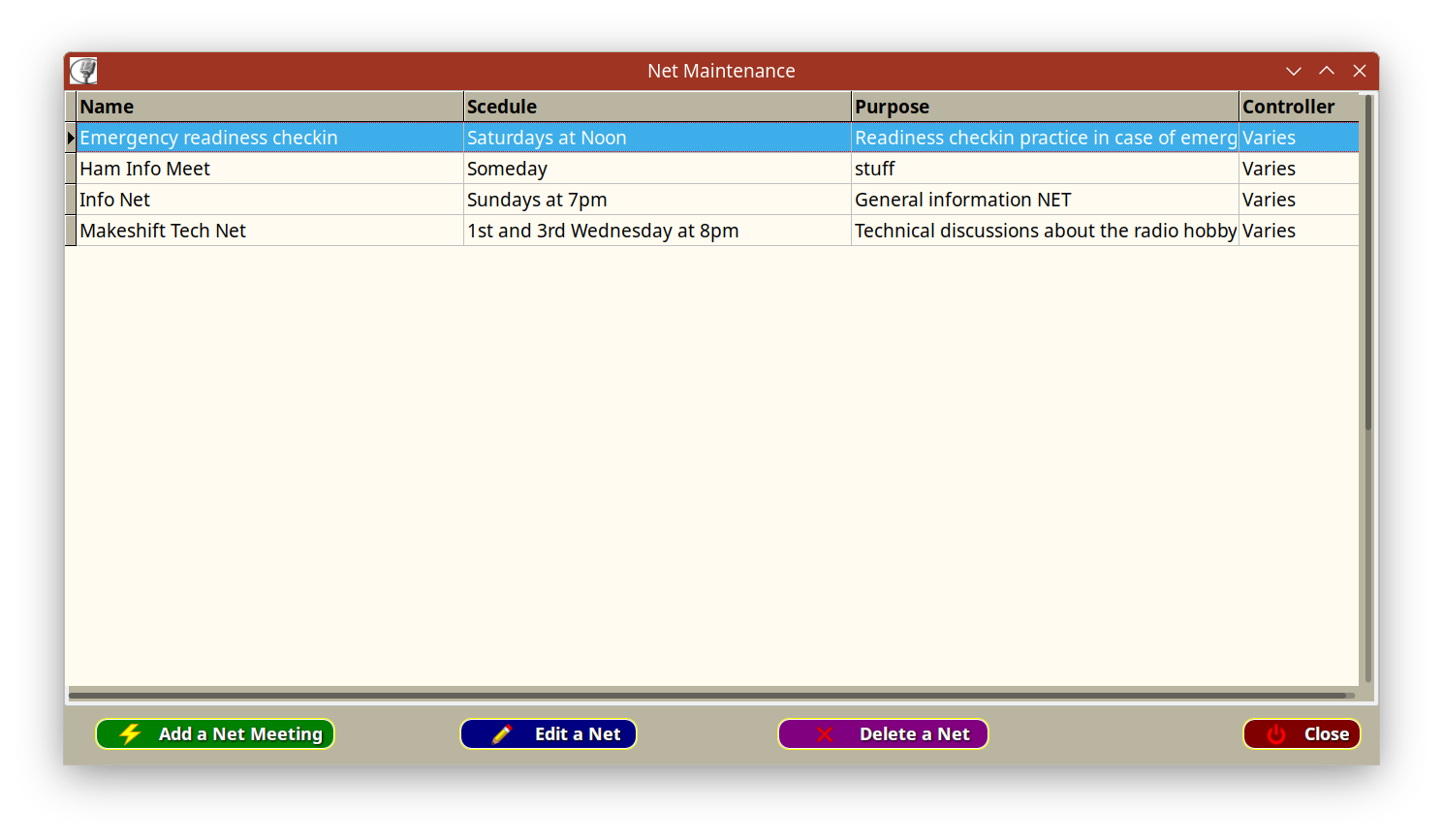Click the Controller column header
The height and width of the screenshot is (840, 1443).
click(x=1298, y=107)
